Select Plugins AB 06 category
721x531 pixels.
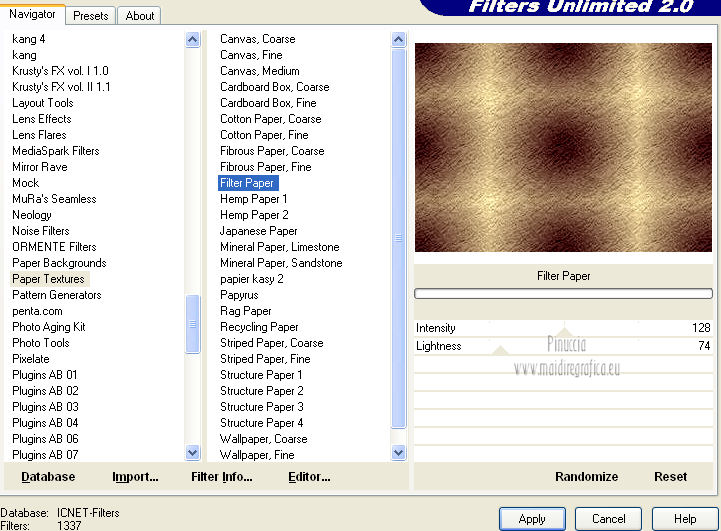click(x=45, y=439)
